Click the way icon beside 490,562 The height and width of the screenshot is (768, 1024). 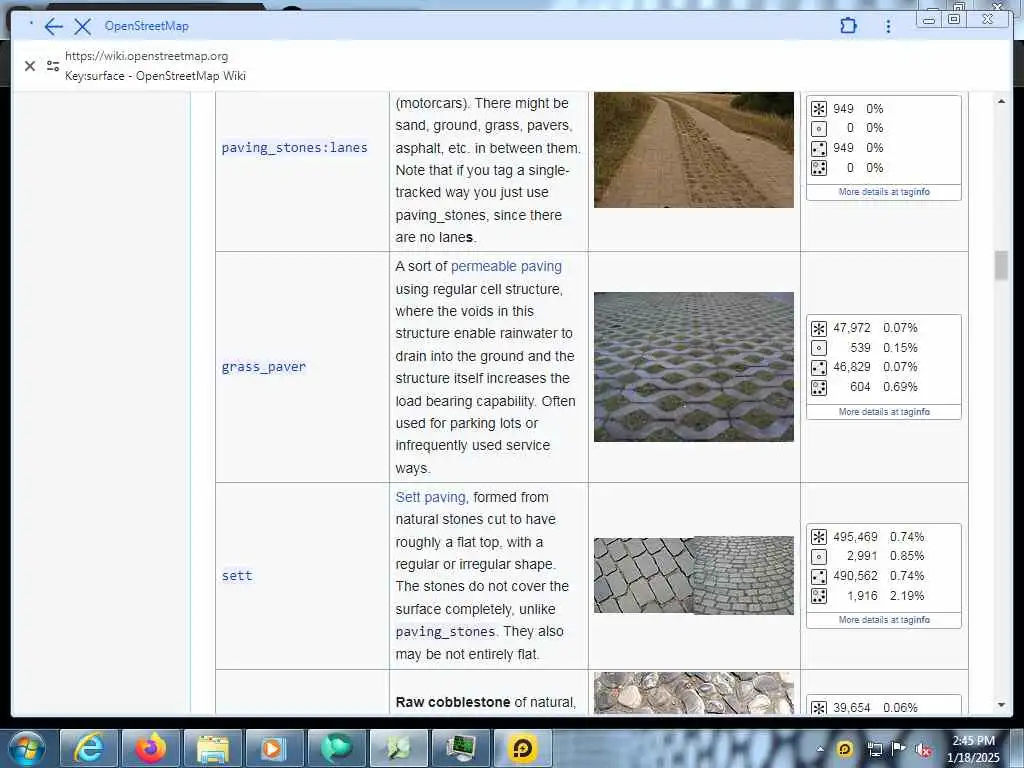pos(818,577)
